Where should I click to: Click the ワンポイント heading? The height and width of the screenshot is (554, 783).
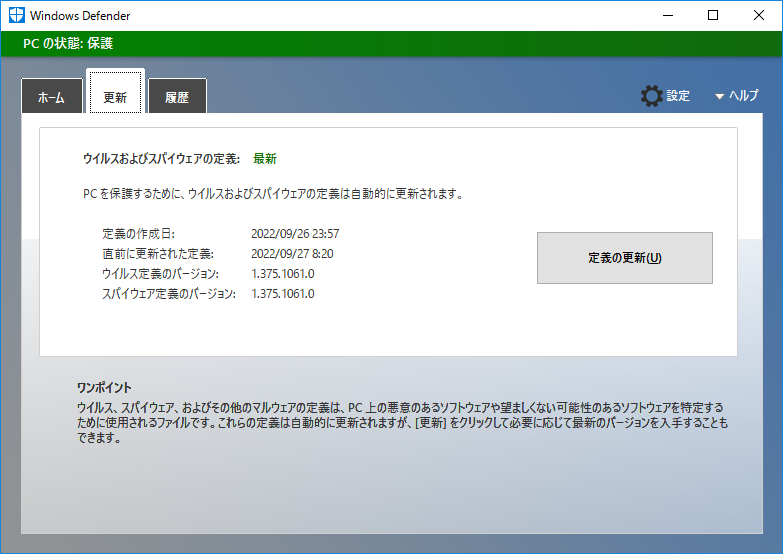pos(104,387)
